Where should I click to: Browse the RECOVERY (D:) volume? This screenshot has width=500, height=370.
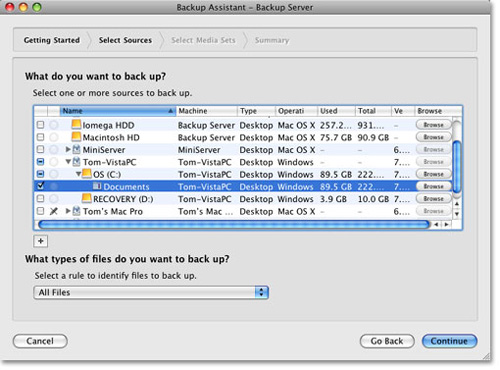point(433,199)
